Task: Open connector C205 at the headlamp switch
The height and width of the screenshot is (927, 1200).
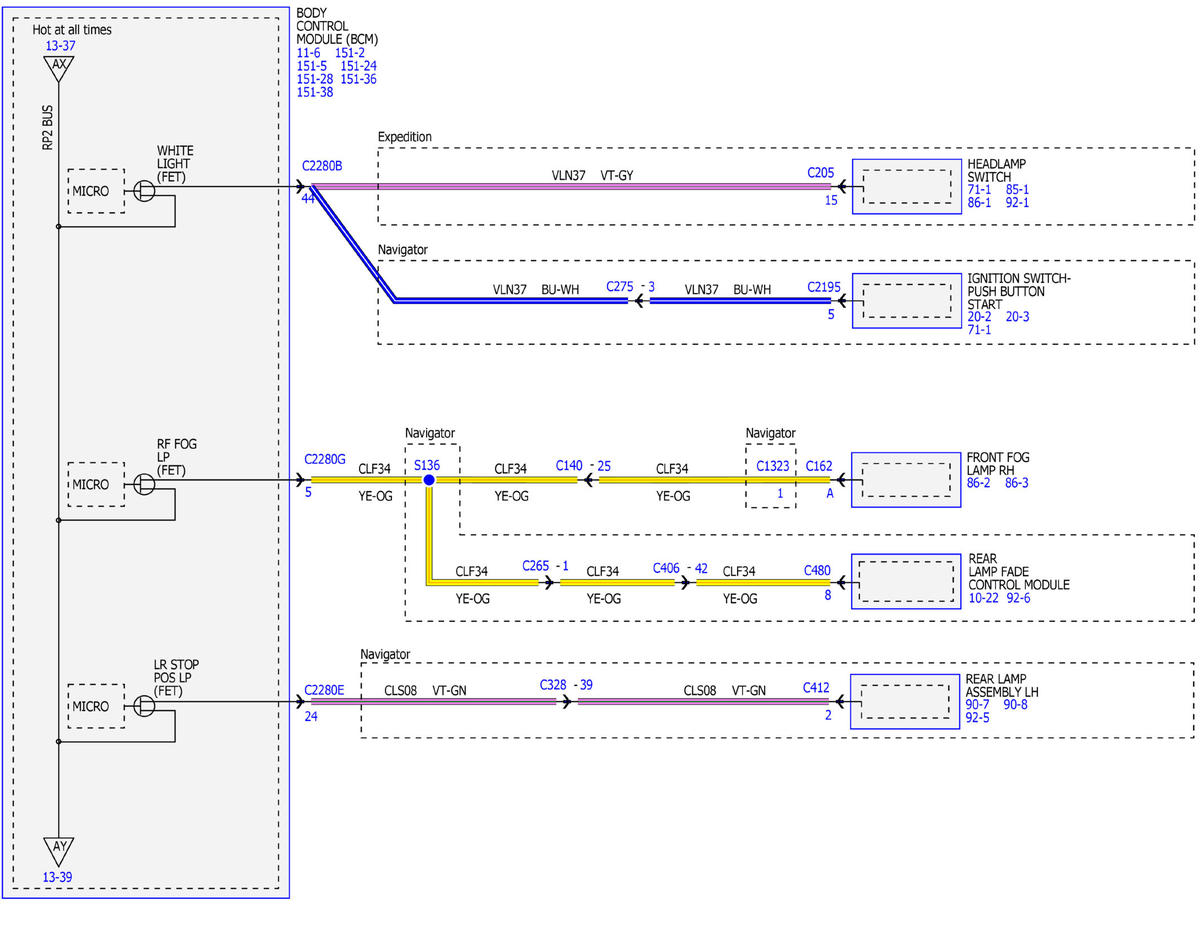Action: click(821, 172)
